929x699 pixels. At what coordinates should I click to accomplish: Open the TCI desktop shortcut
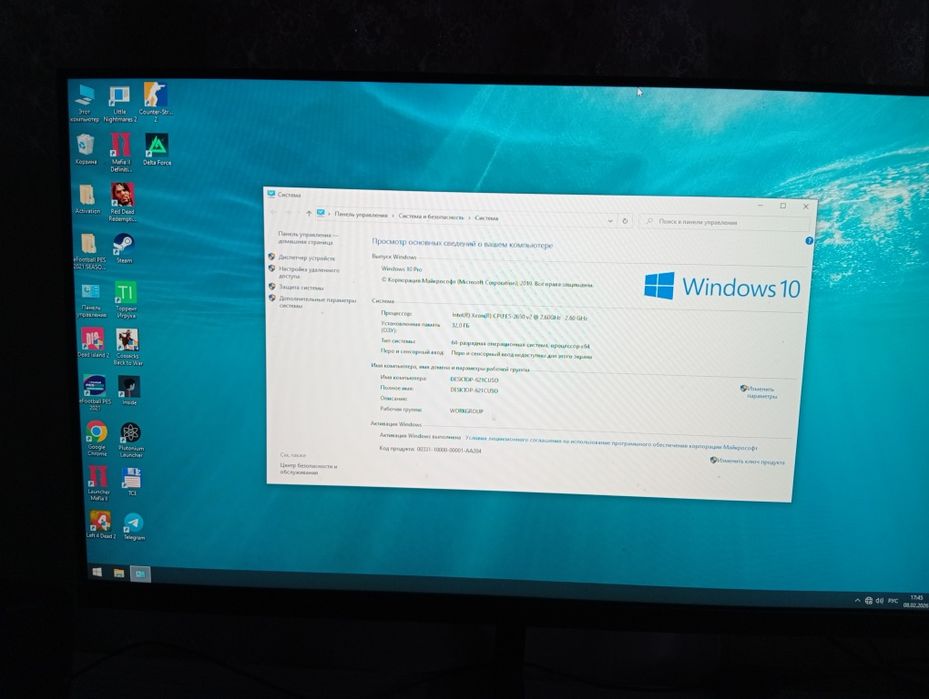[132, 481]
